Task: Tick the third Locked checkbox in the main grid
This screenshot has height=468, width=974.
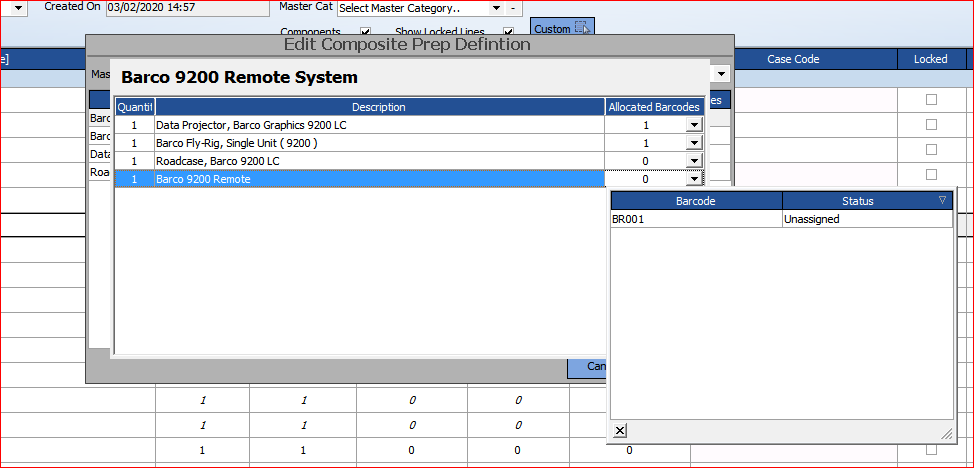Action: tap(931, 149)
